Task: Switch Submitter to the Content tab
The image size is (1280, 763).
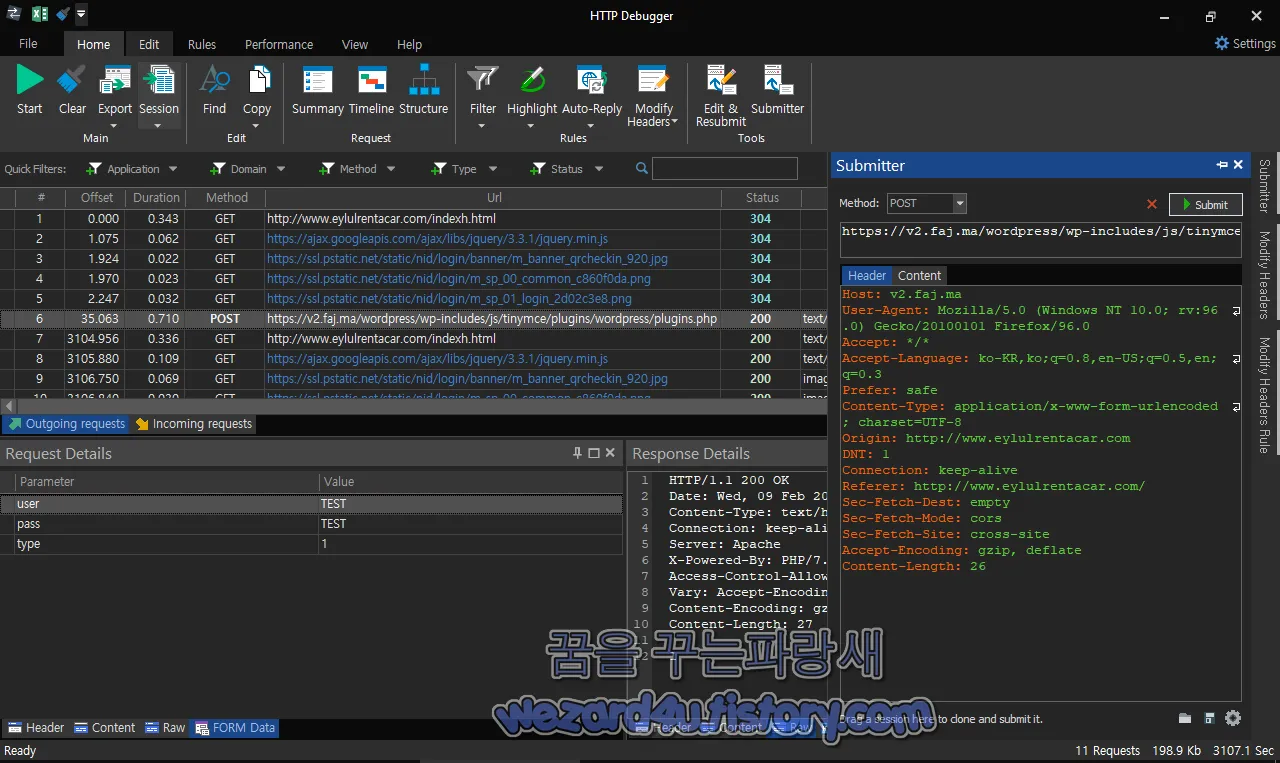Action: 919,275
